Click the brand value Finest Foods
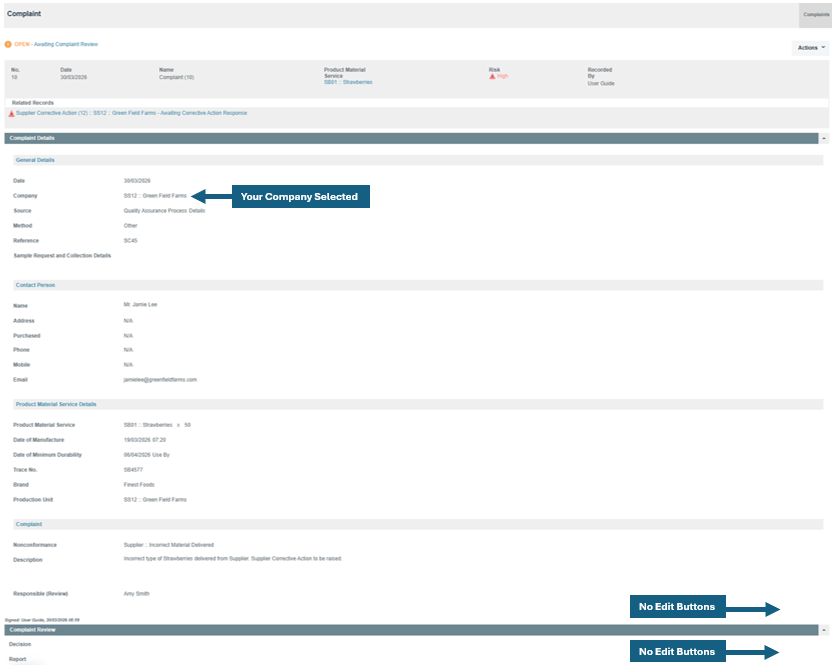This screenshot has height=669, width=833. pyautogui.click(x=139, y=485)
